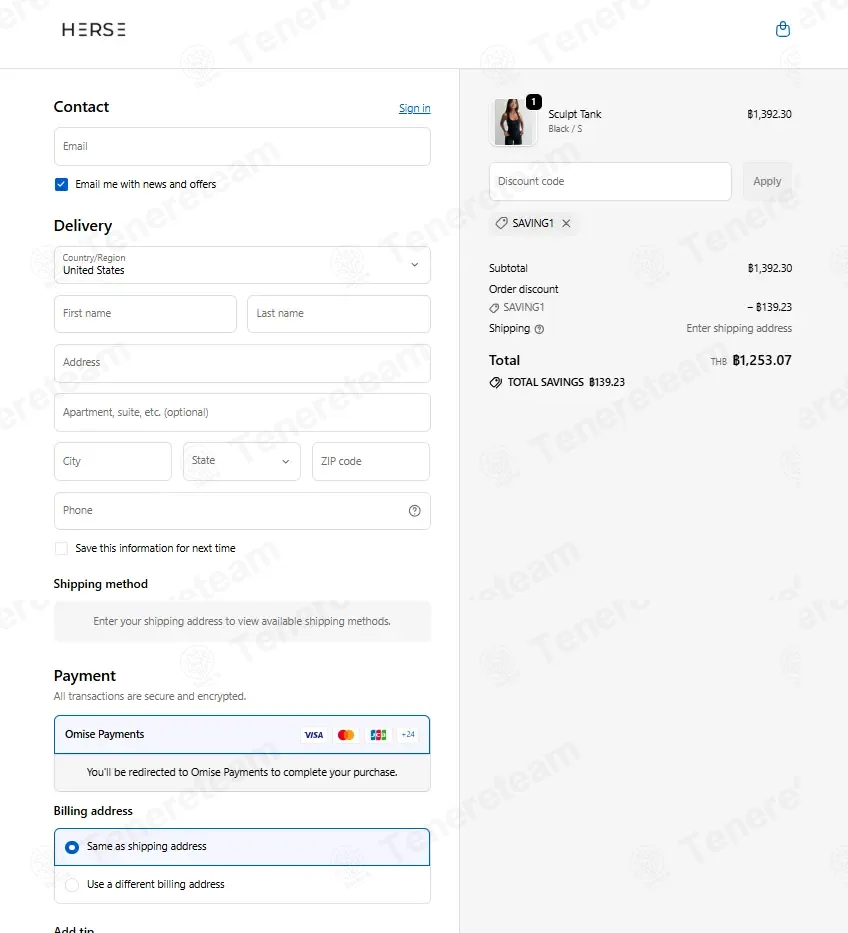Enable Save this information for next time
This screenshot has width=848, height=933.
pyautogui.click(x=61, y=549)
